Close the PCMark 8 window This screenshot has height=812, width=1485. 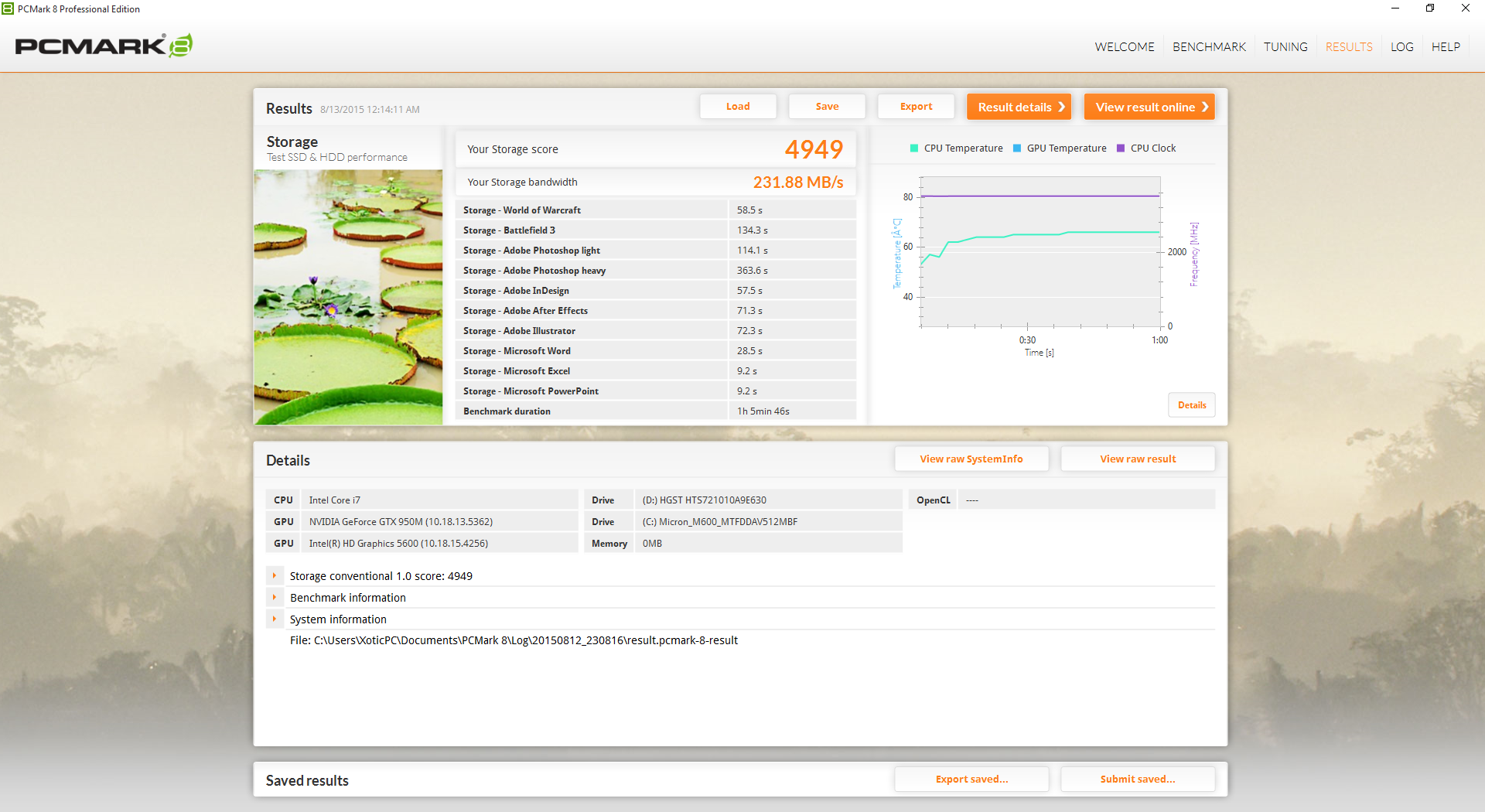(x=1466, y=9)
